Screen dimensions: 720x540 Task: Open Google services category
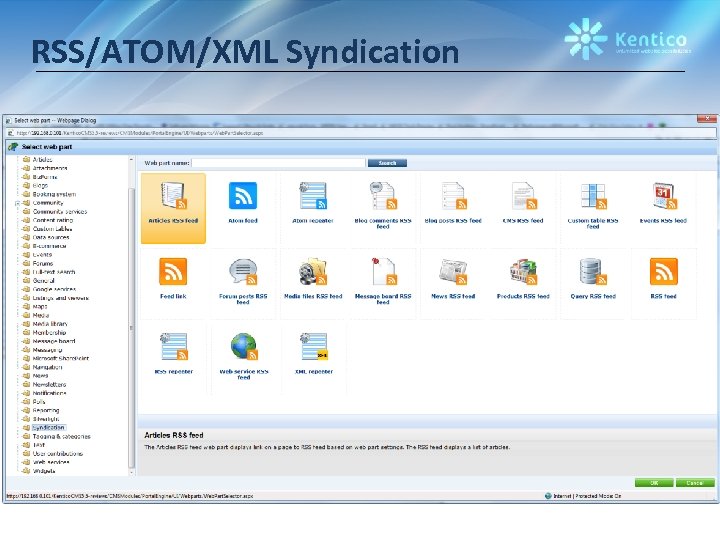tap(54, 289)
